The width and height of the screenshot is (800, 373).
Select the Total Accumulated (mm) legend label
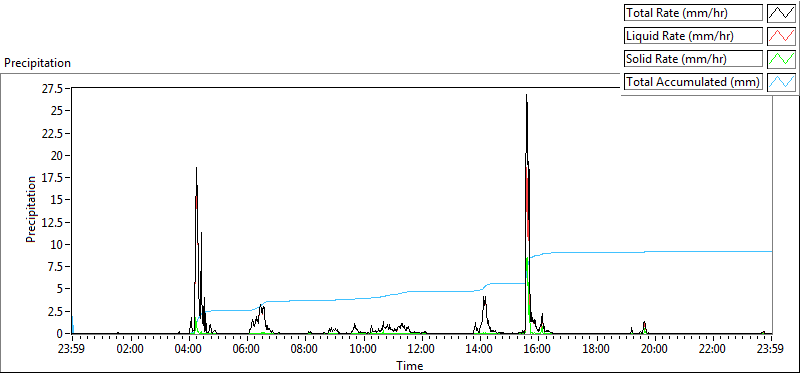tap(693, 82)
